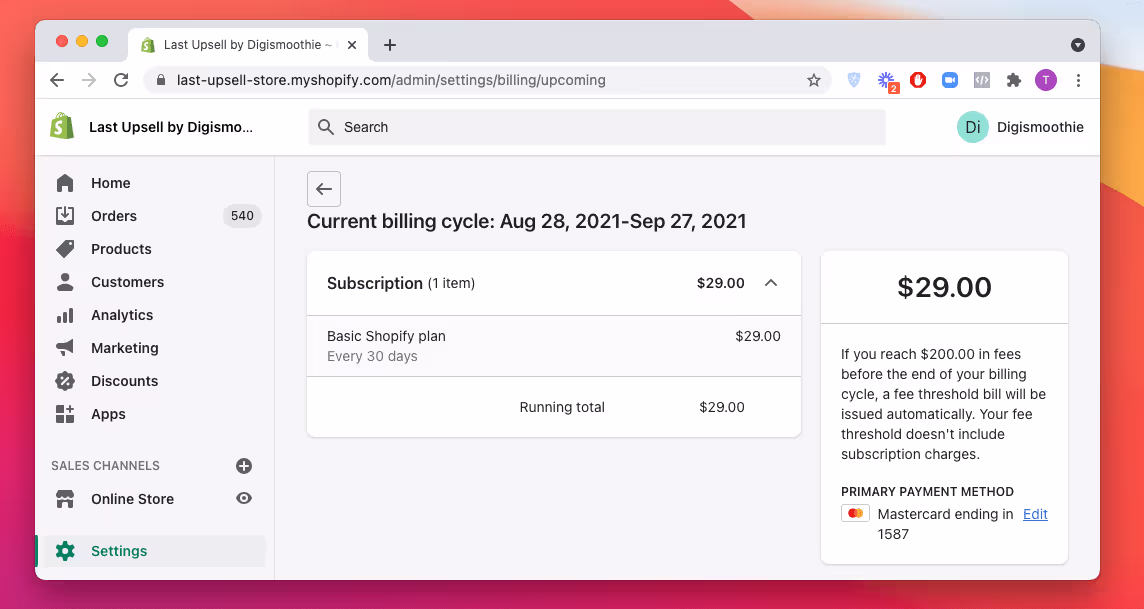Click the Discounts icon in the sidebar

[65, 381]
